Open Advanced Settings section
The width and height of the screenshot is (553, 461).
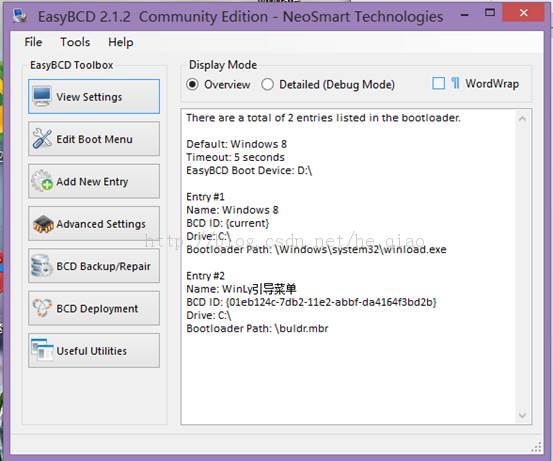(94, 224)
